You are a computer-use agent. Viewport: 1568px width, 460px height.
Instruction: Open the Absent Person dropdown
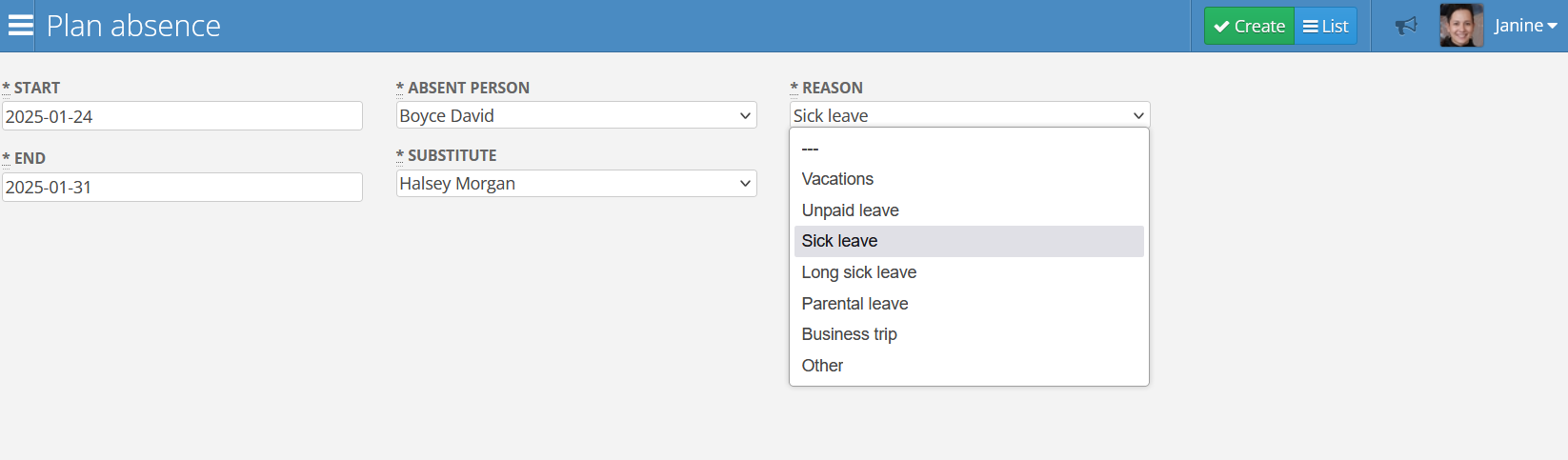(576, 115)
